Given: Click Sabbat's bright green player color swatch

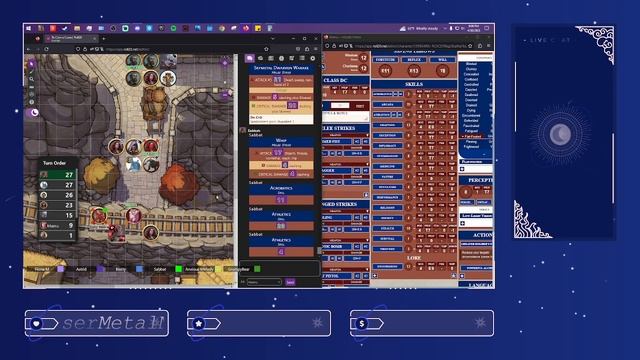Looking at the screenshot, I should [178, 269].
